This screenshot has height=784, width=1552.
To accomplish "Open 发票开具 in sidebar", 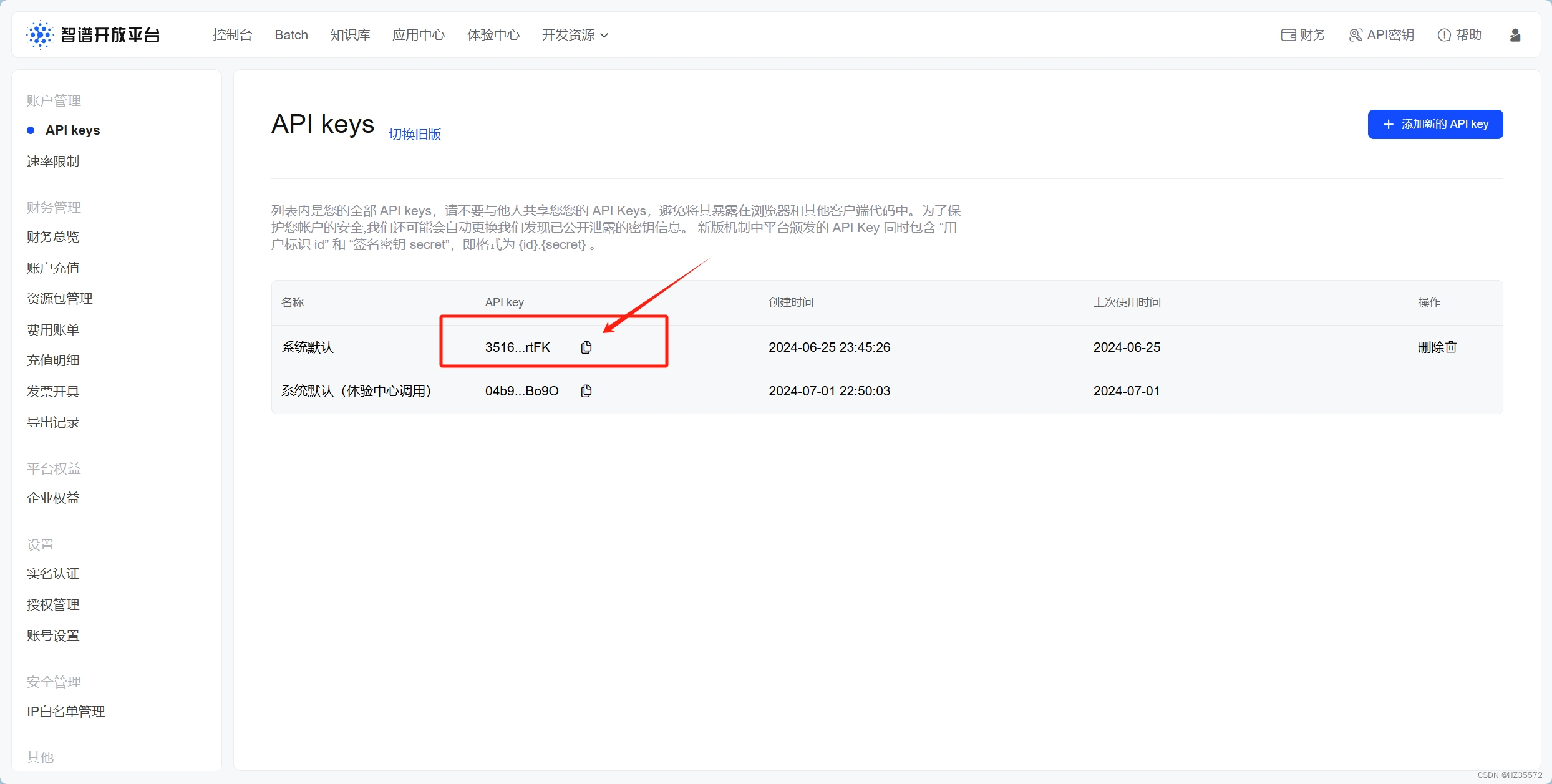I will (53, 392).
